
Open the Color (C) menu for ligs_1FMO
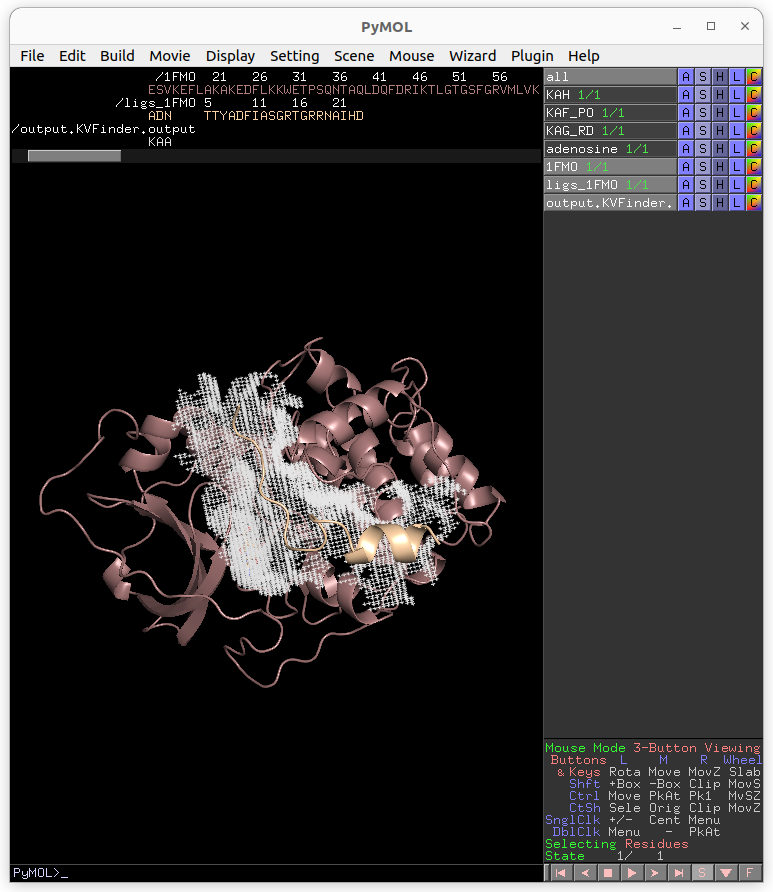[754, 185]
